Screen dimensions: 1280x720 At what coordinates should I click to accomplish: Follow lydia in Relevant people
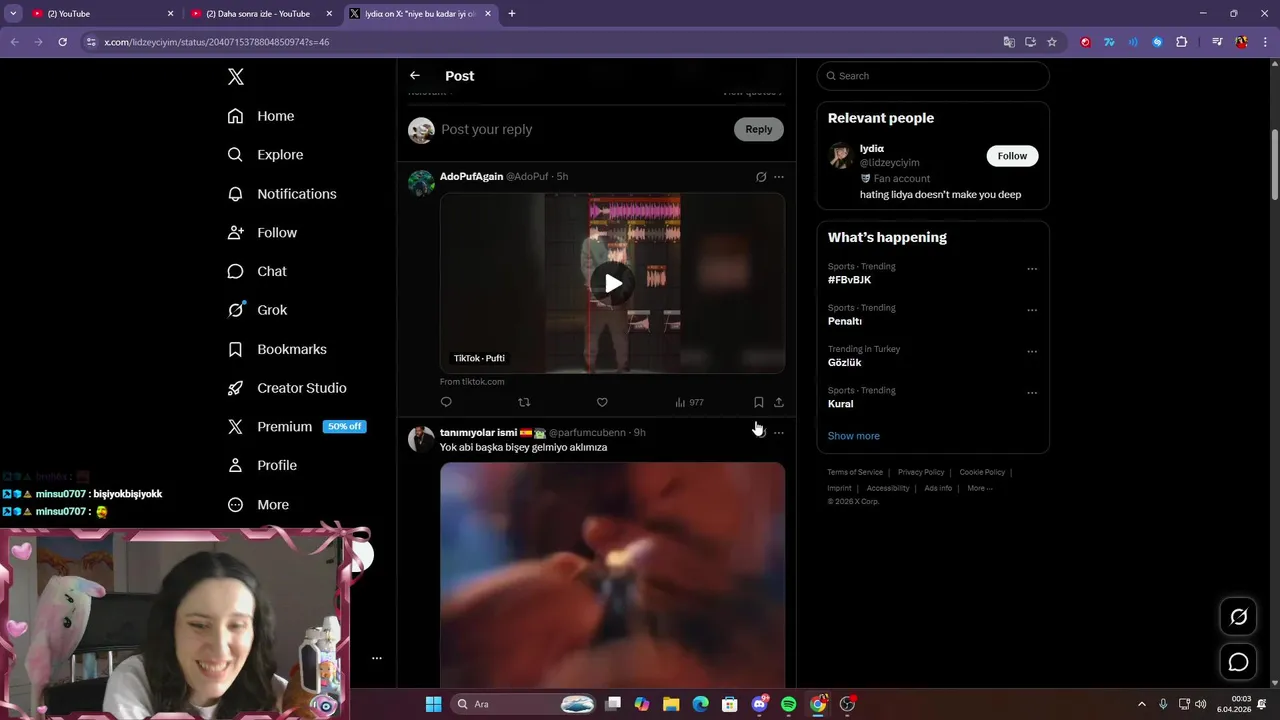[1012, 156]
